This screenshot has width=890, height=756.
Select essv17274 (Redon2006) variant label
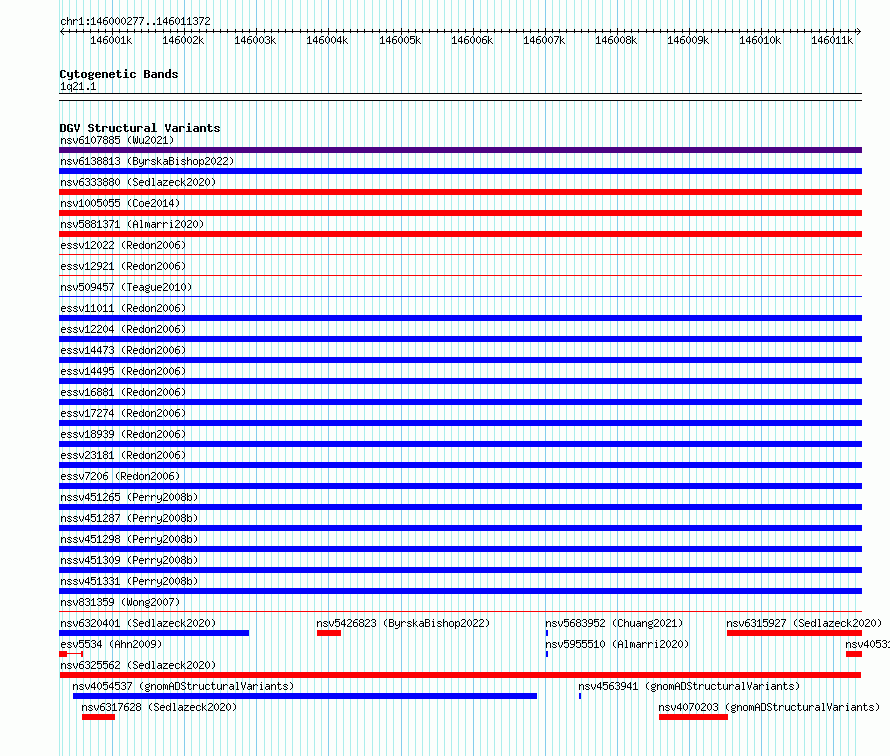click(x=123, y=413)
